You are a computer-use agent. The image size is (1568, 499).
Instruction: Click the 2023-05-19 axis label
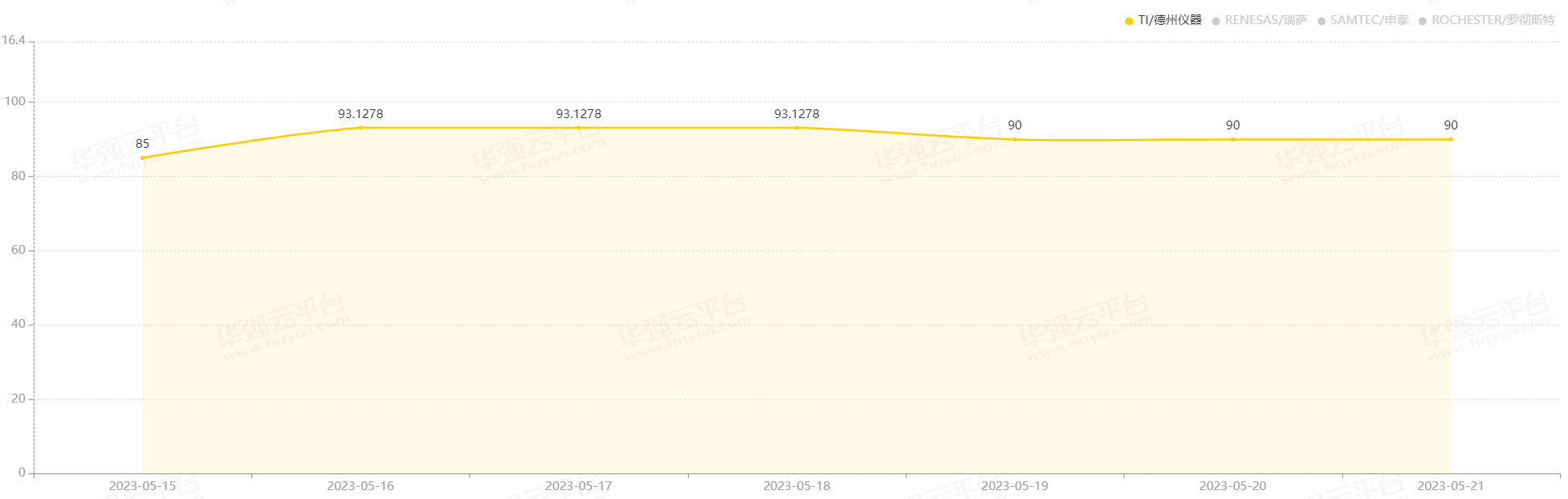coord(1015,486)
